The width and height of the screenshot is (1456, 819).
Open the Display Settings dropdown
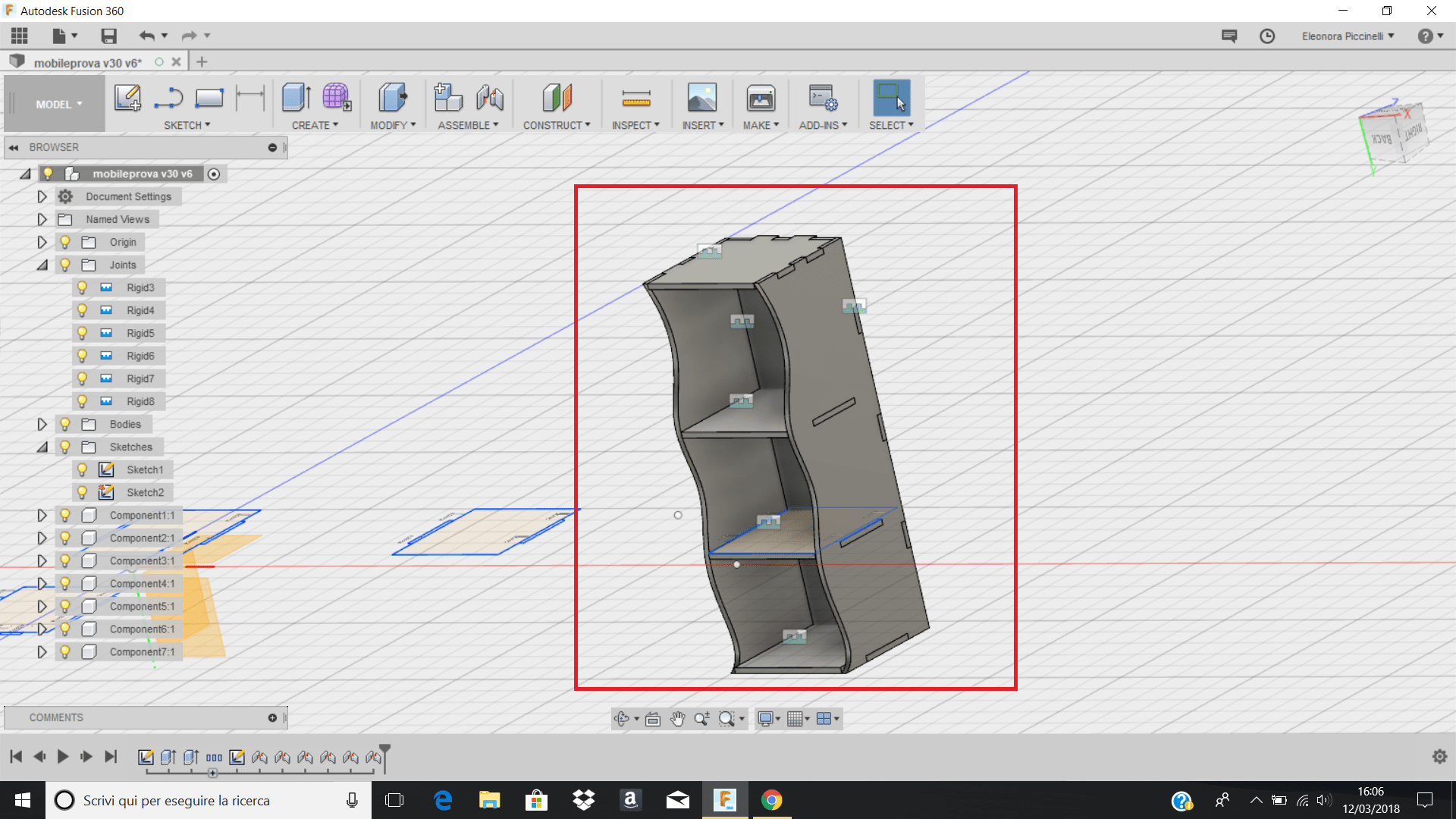click(x=769, y=719)
